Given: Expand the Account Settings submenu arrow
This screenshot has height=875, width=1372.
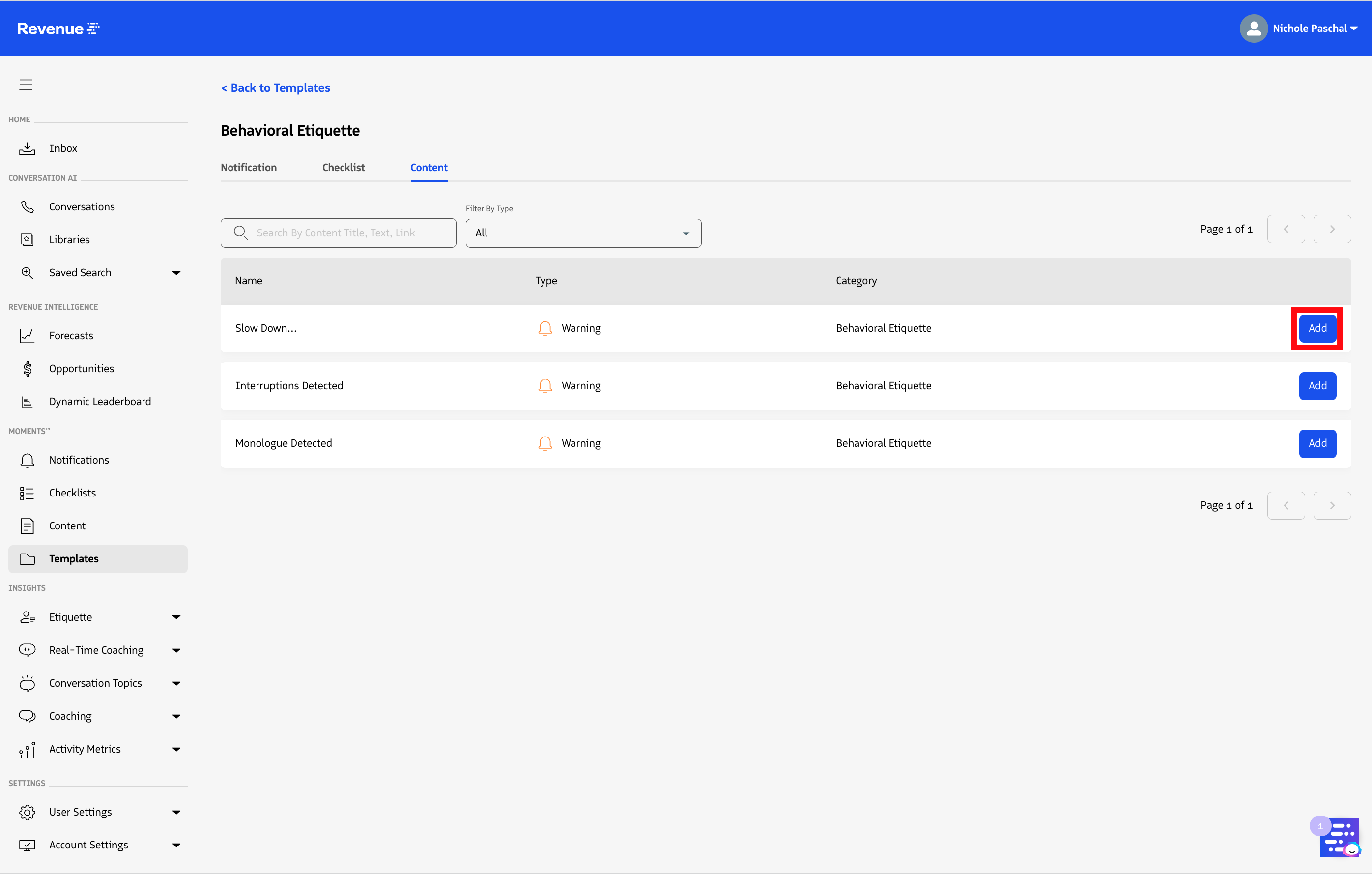Looking at the screenshot, I should [x=176, y=846].
